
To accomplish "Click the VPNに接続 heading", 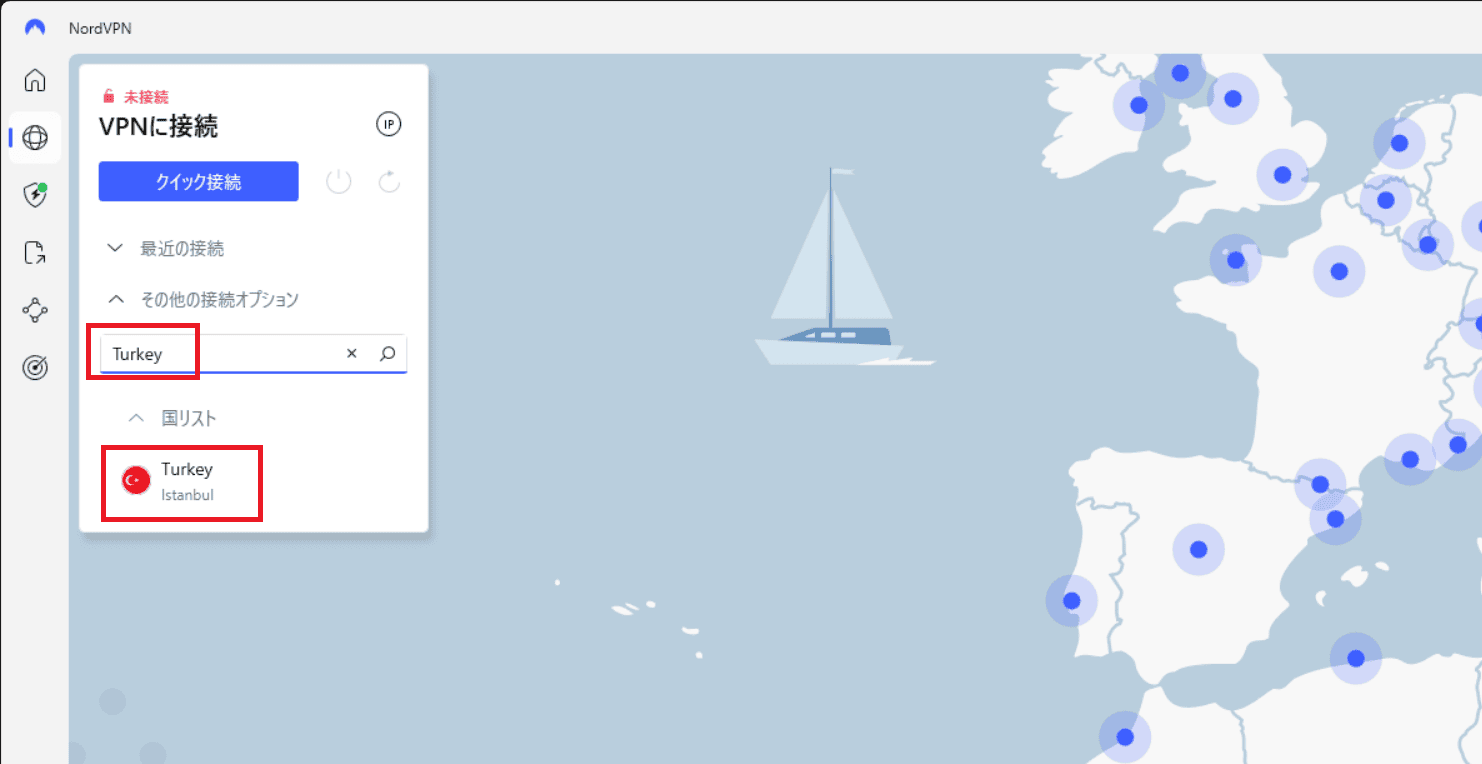I will (158, 127).
